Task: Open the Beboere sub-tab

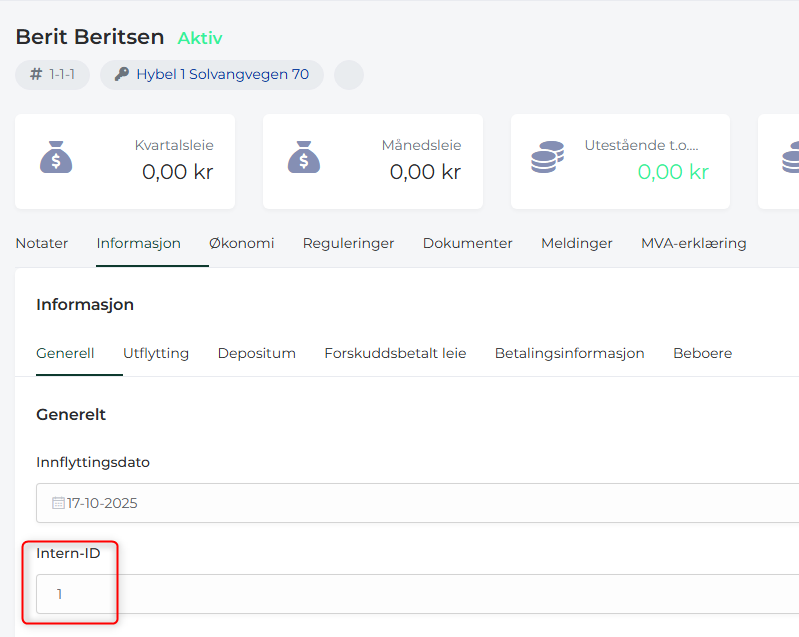Action: pyautogui.click(x=703, y=353)
